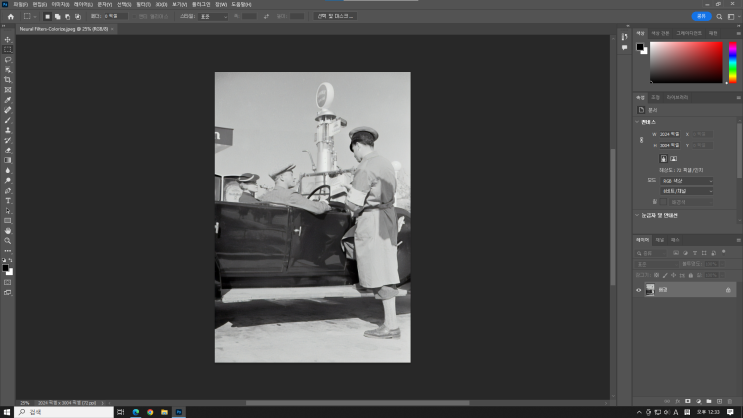The image size is (743, 418).
Task: Select the Eyedropper tool
Action: tap(8, 99)
